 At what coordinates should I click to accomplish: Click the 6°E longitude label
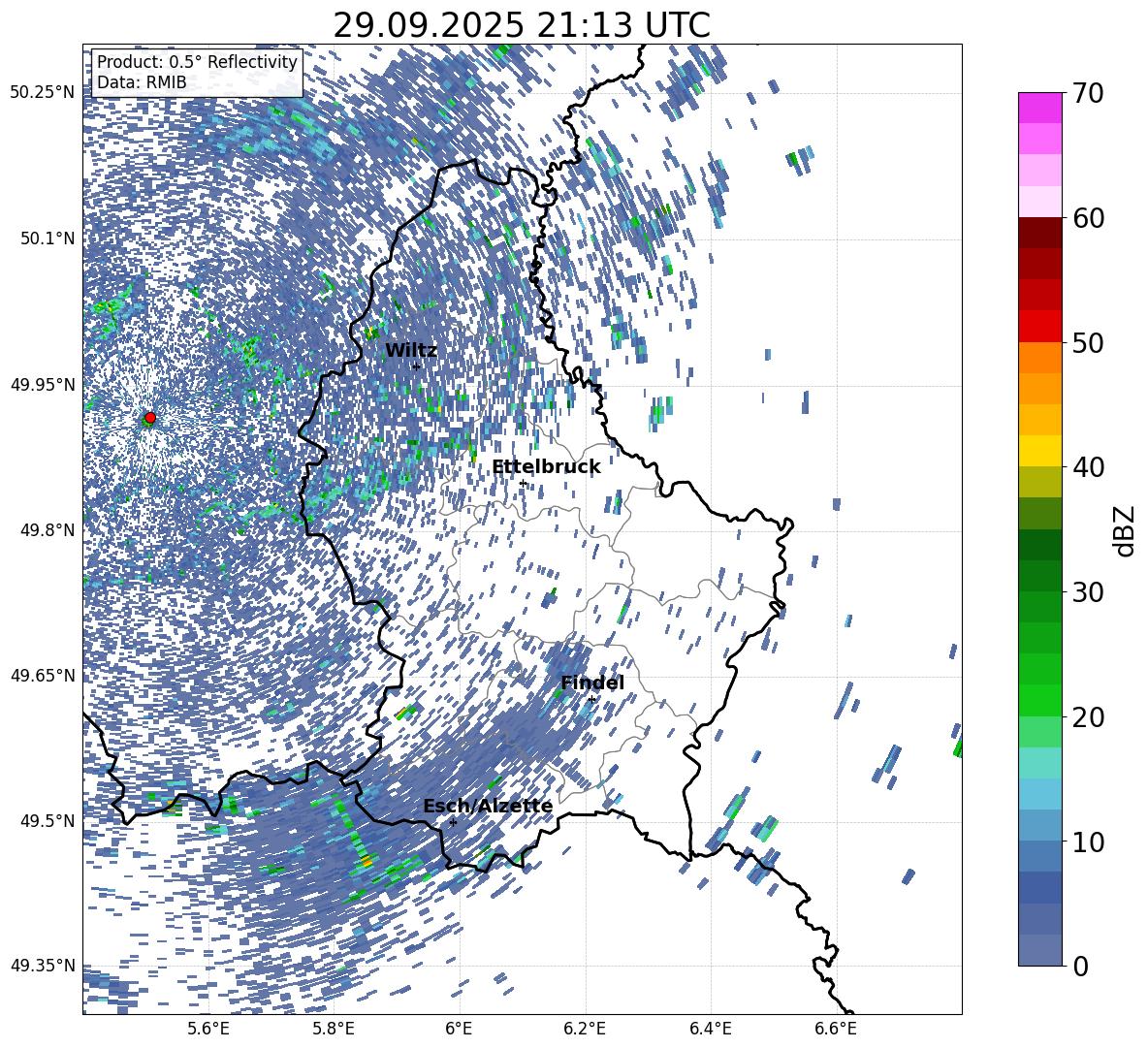pyautogui.click(x=459, y=1029)
